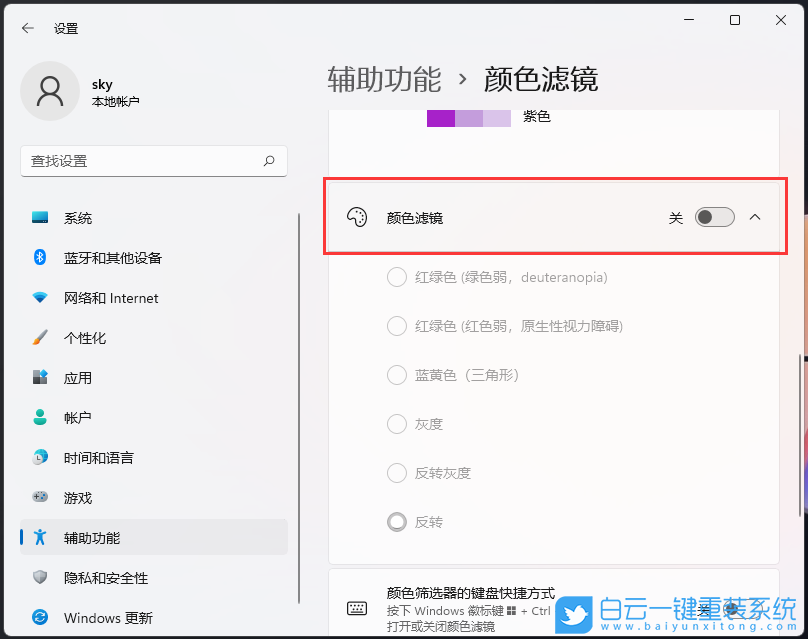Choose the 反转 filter option
This screenshot has height=639, width=808.
396,521
